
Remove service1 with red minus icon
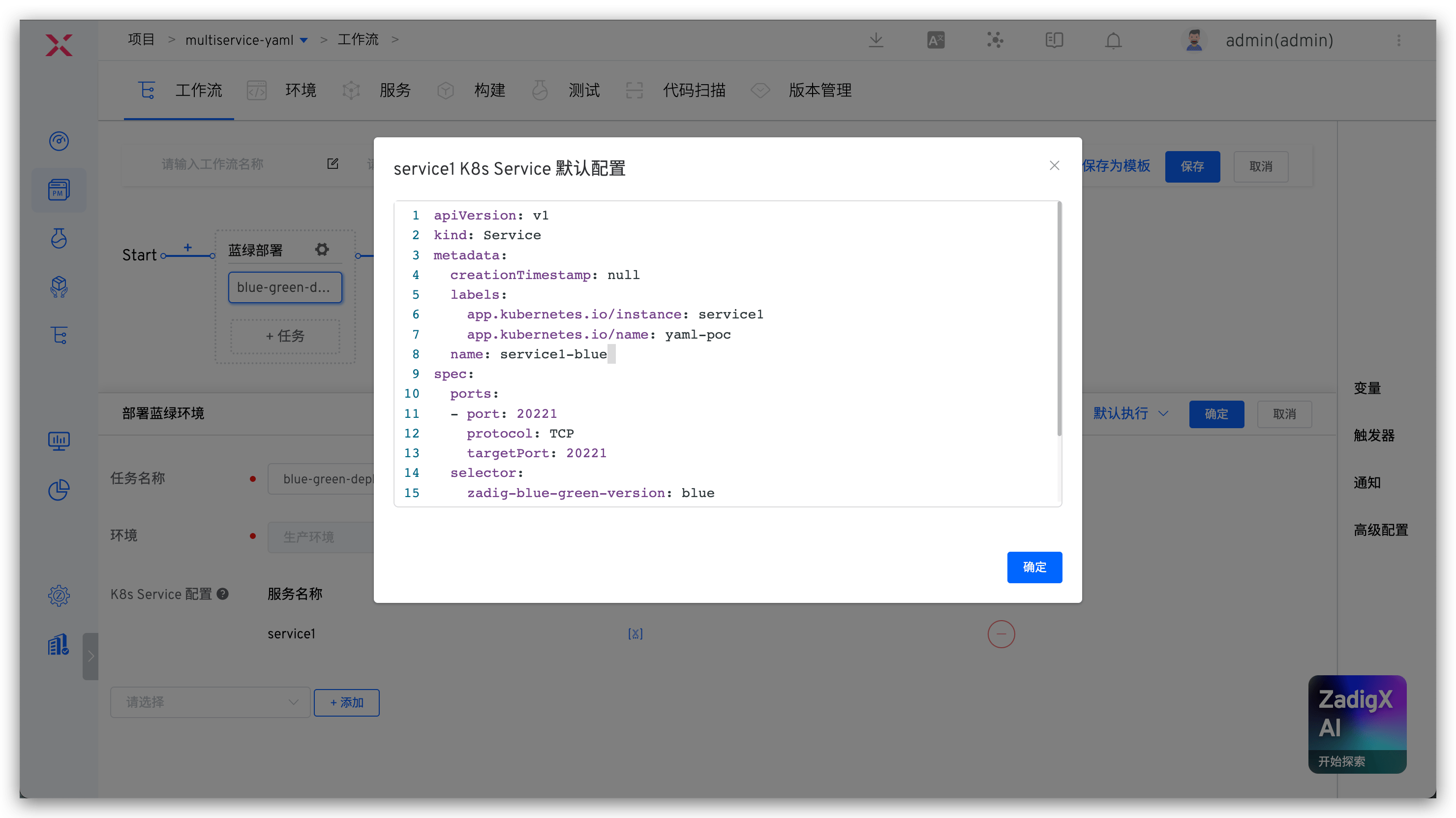tap(1001, 633)
